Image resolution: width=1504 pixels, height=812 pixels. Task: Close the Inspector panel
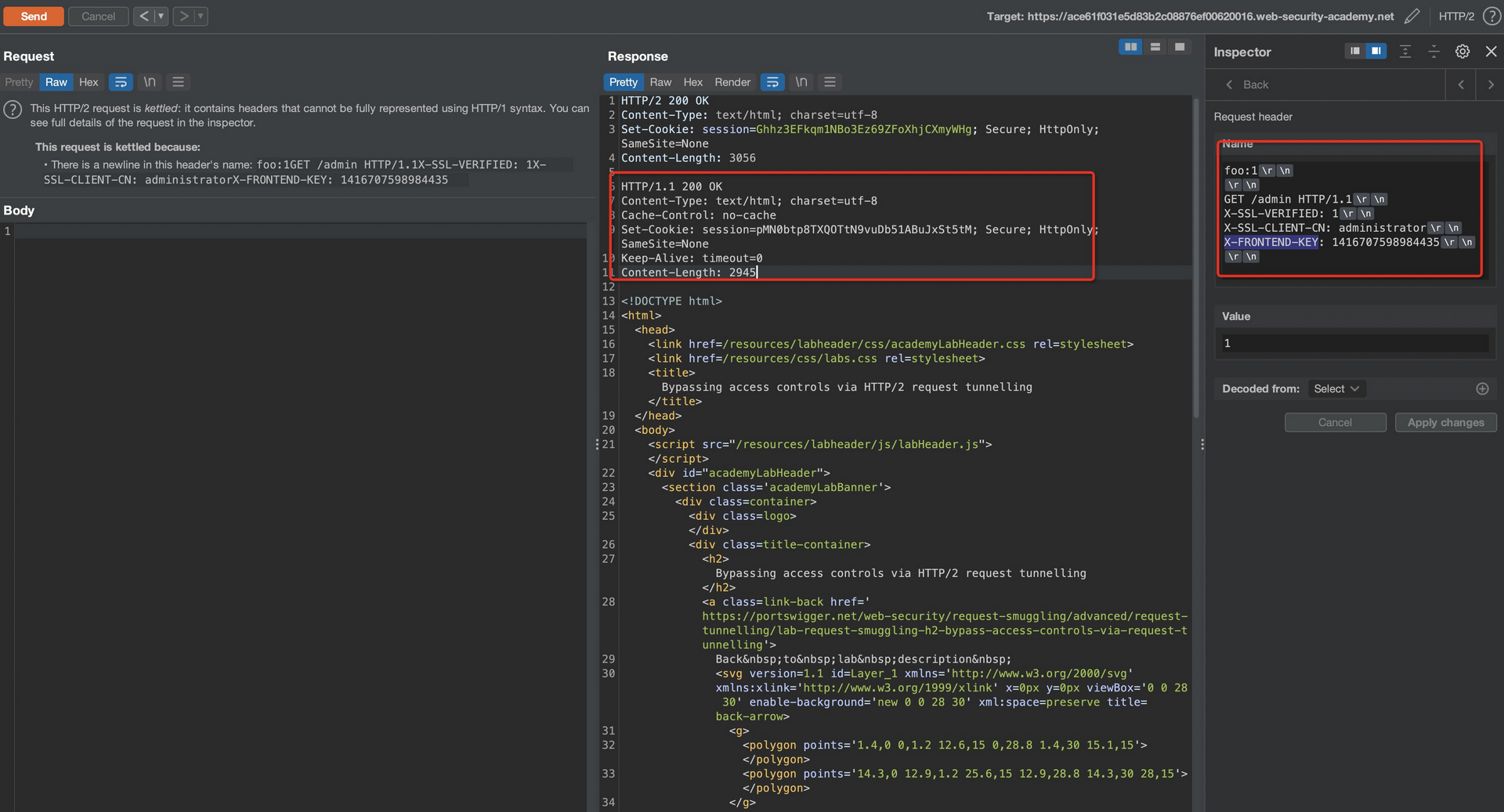coord(1491,52)
